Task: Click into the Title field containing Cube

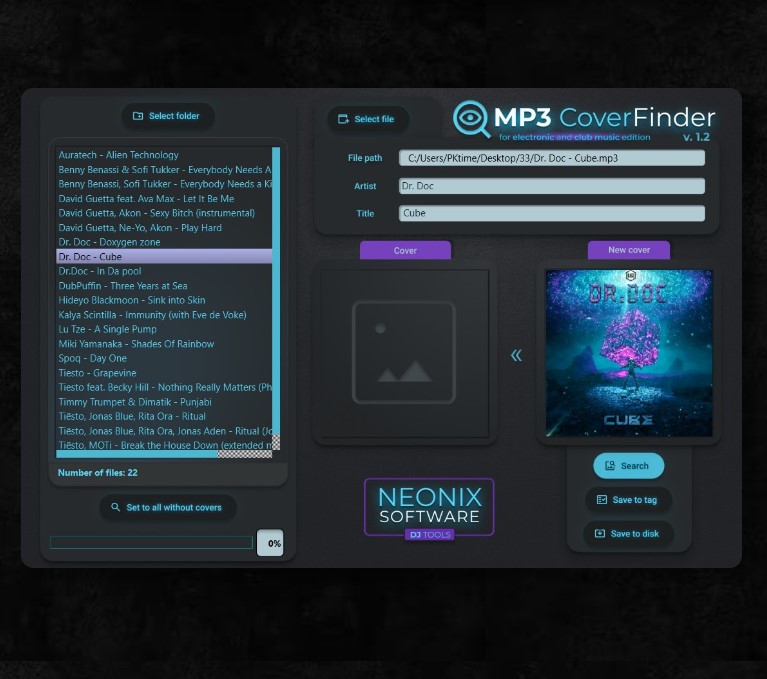Action: [x=552, y=213]
